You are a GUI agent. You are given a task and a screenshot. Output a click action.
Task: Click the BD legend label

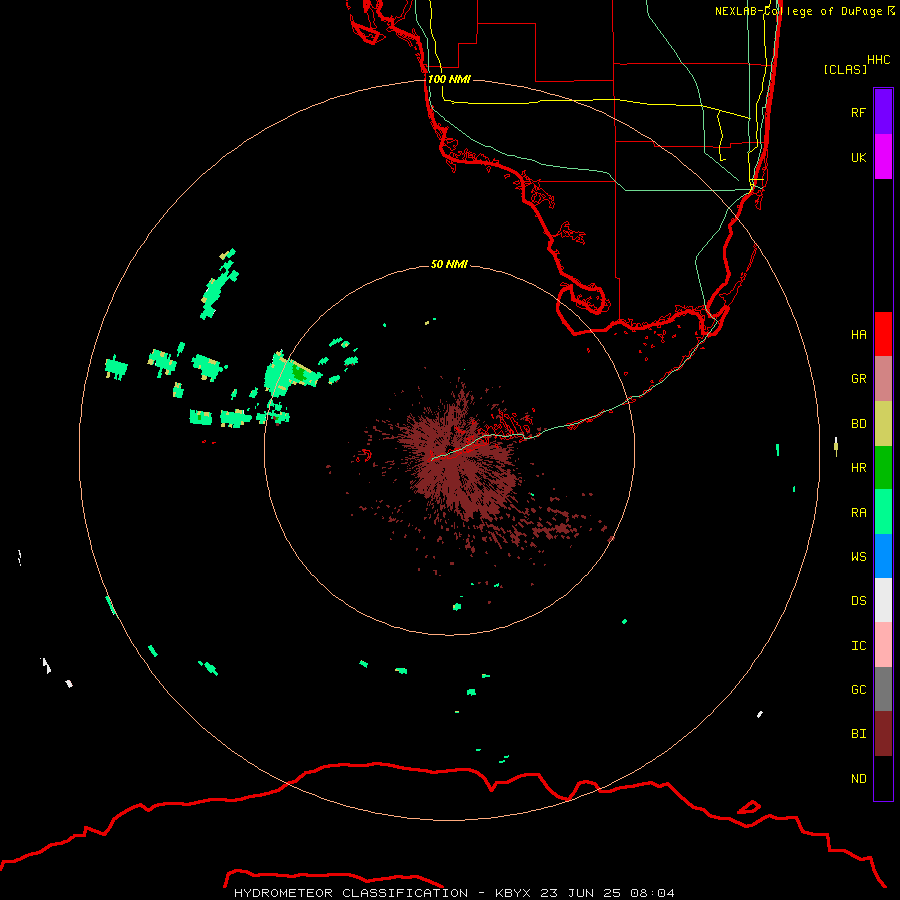click(x=858, y=424)
